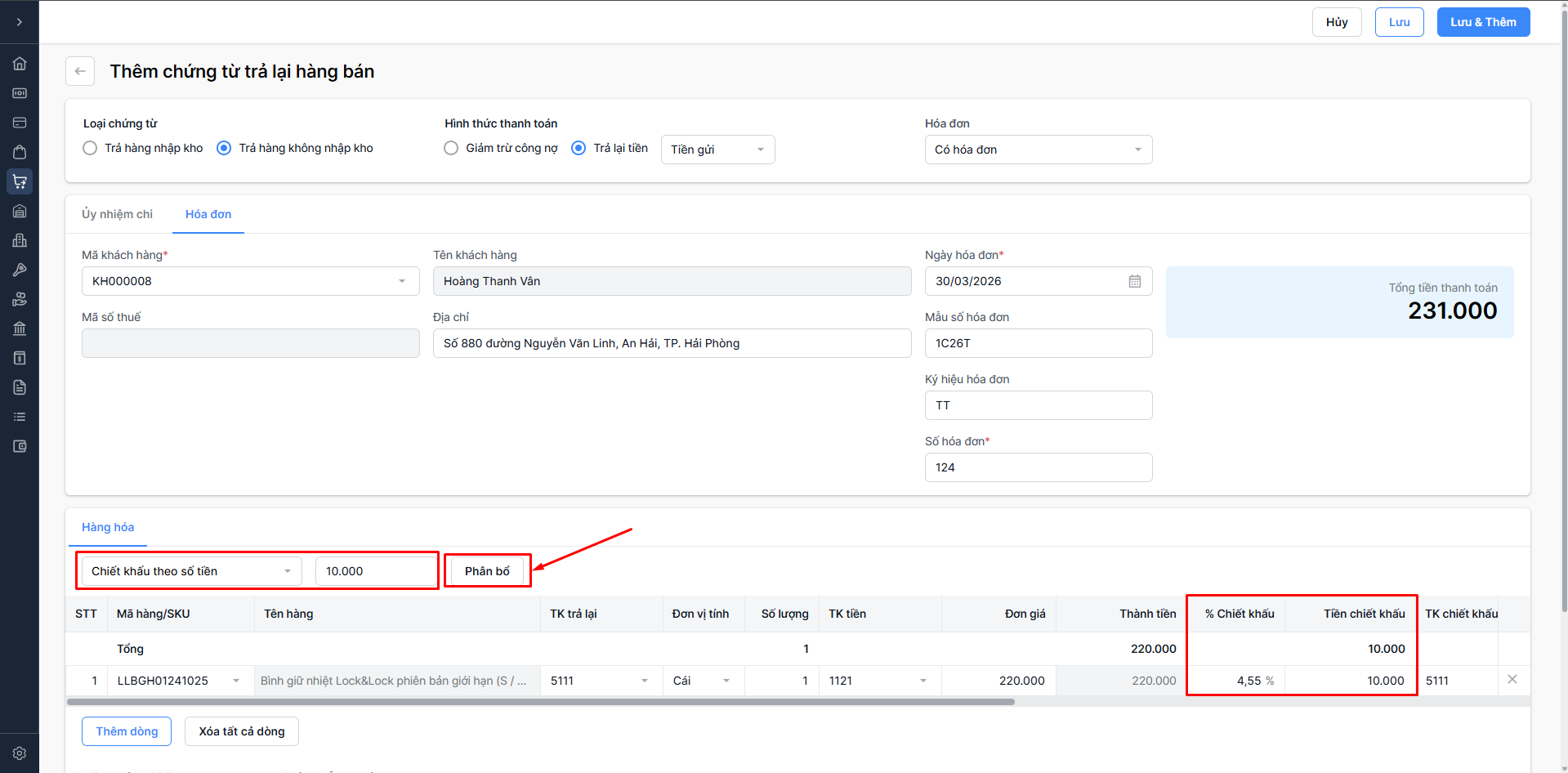
Task: Expand sidebar with the chevron icon
Action: (x=20, y=22)
